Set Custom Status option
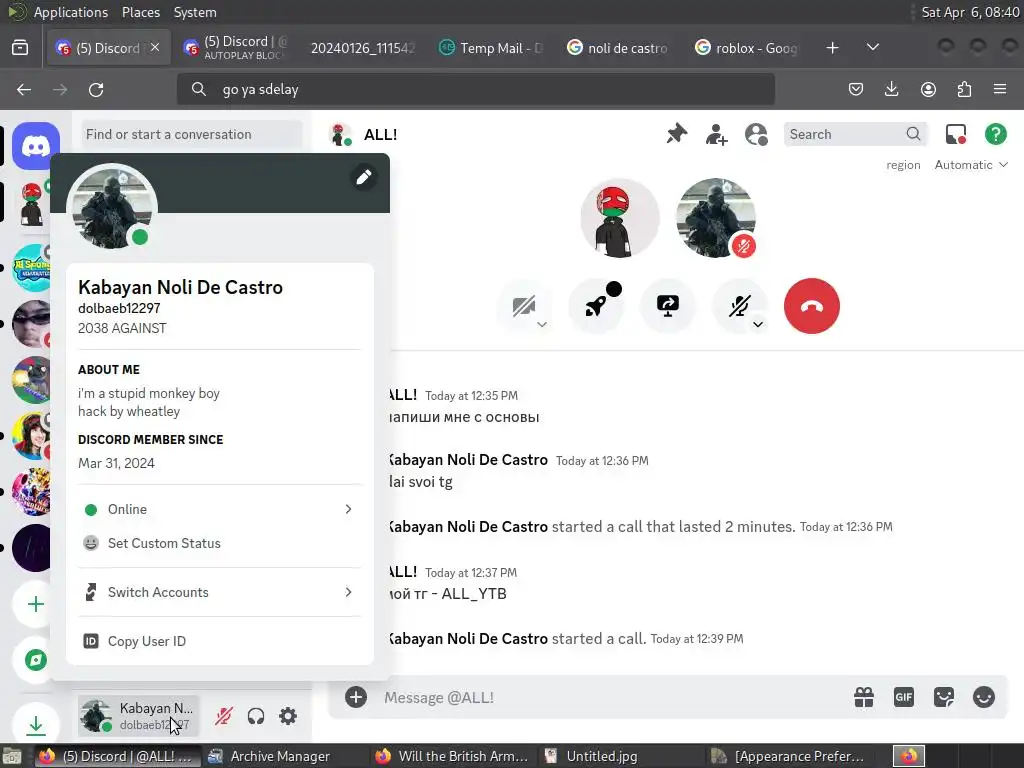 point(219,543)
